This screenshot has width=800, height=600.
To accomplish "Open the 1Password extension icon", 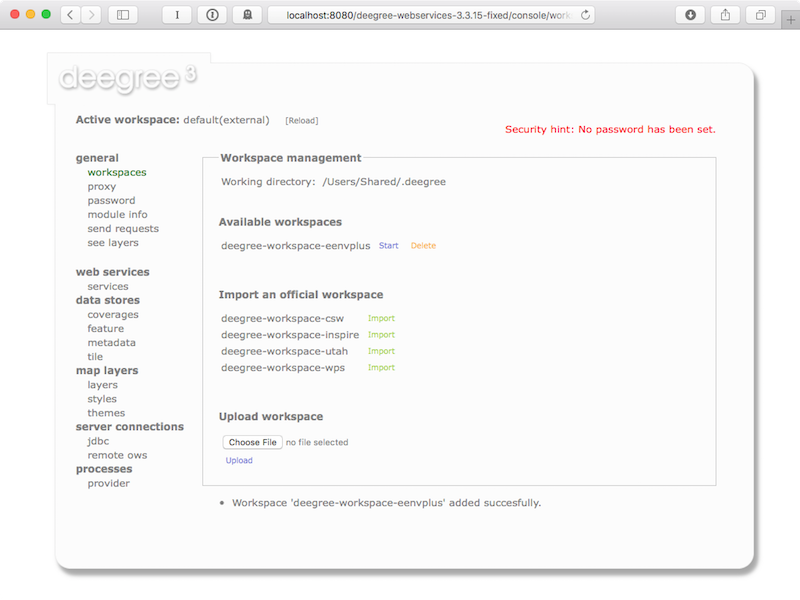I will click(212, 15).
